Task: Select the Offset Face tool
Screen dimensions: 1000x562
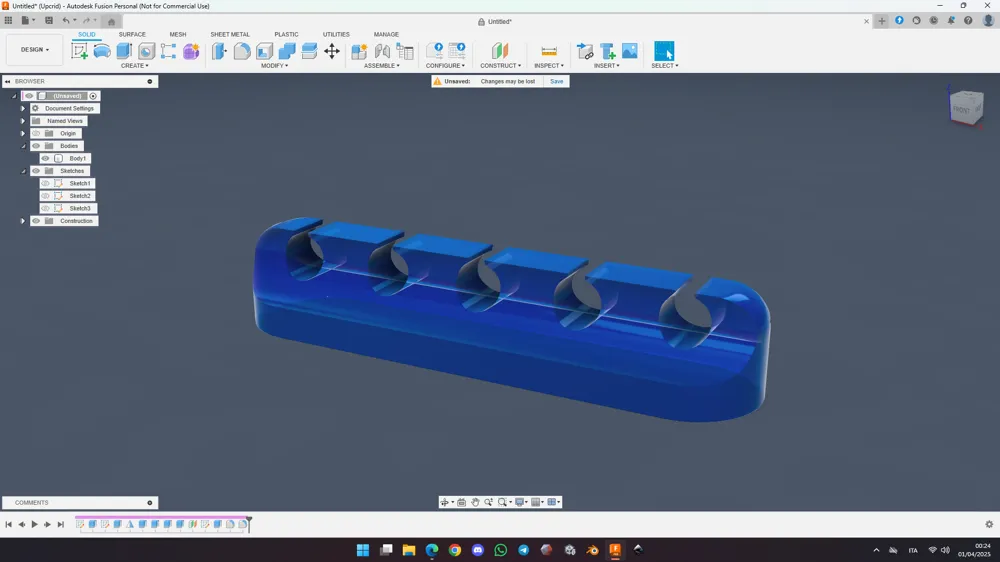Action: pos(309,51)
